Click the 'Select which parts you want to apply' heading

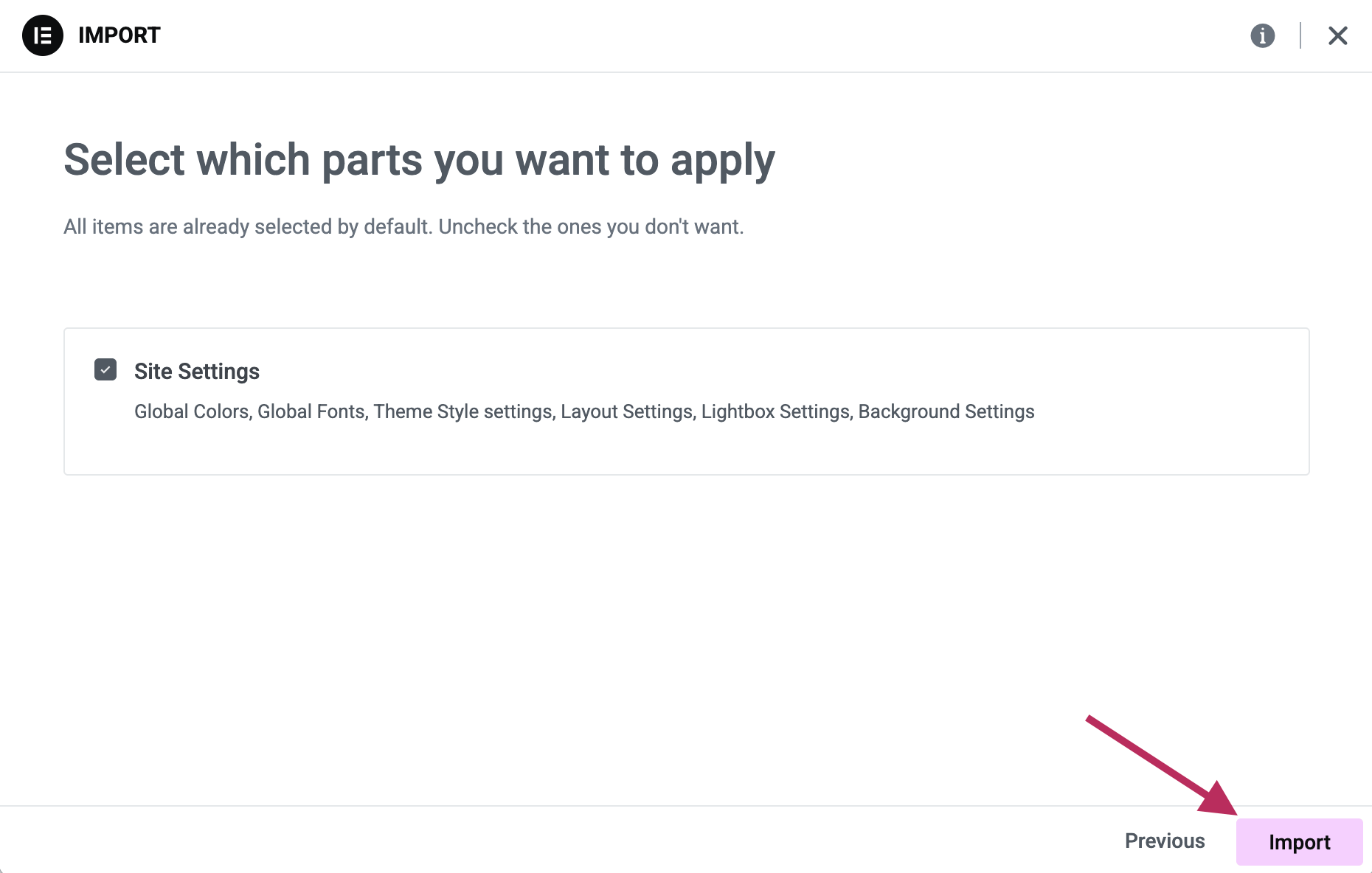[419, 160]
